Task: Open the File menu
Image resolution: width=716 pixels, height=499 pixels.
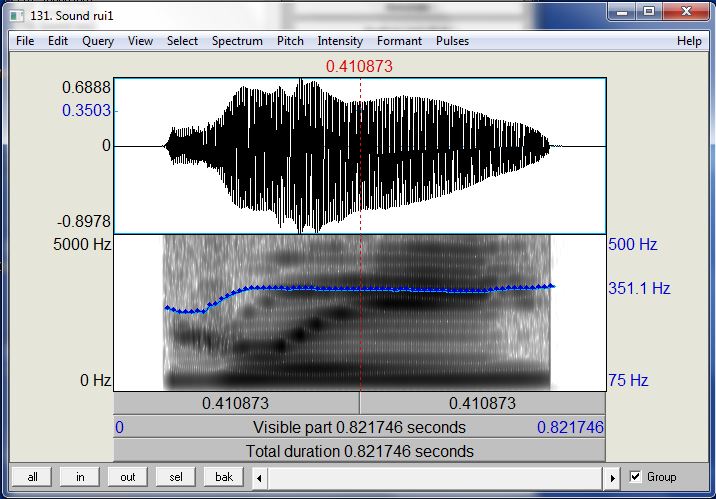Action: [x=25, y=41]
